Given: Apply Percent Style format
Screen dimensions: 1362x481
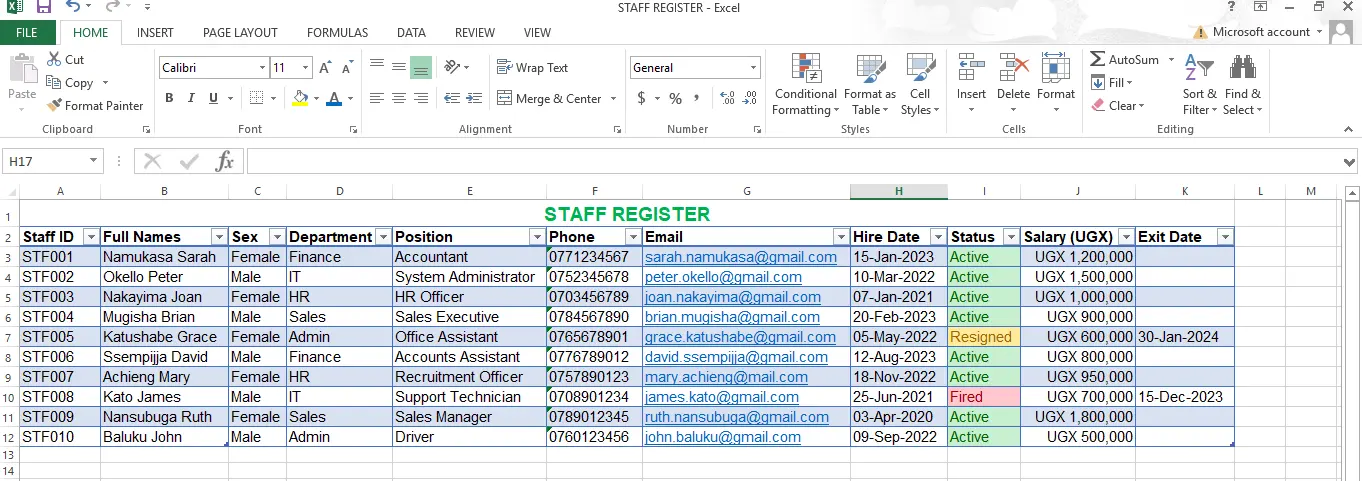Looking at the screenshot, I should click(x=675, y=98).
